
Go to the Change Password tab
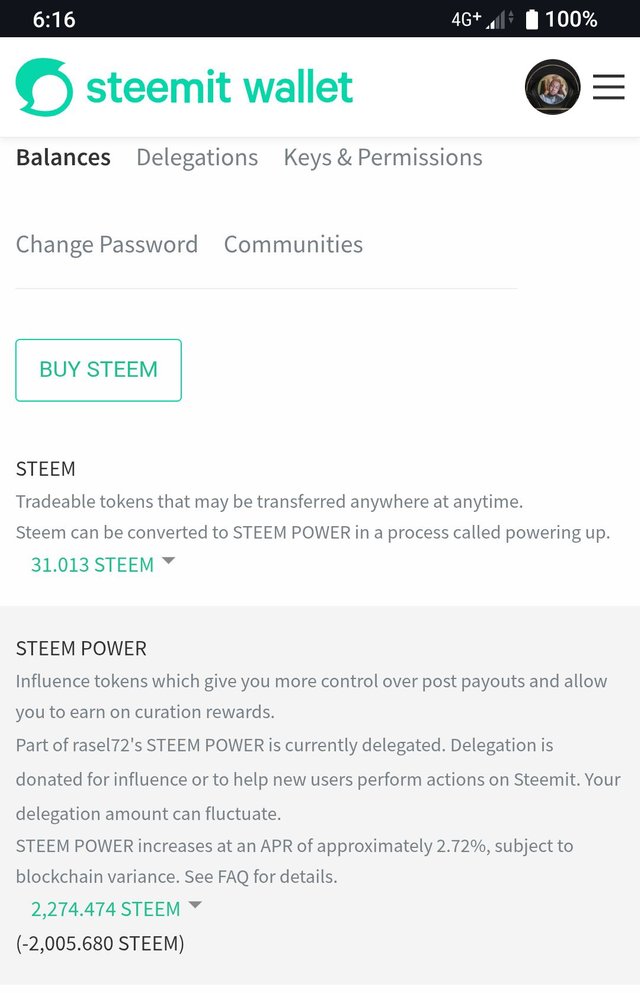107,245
